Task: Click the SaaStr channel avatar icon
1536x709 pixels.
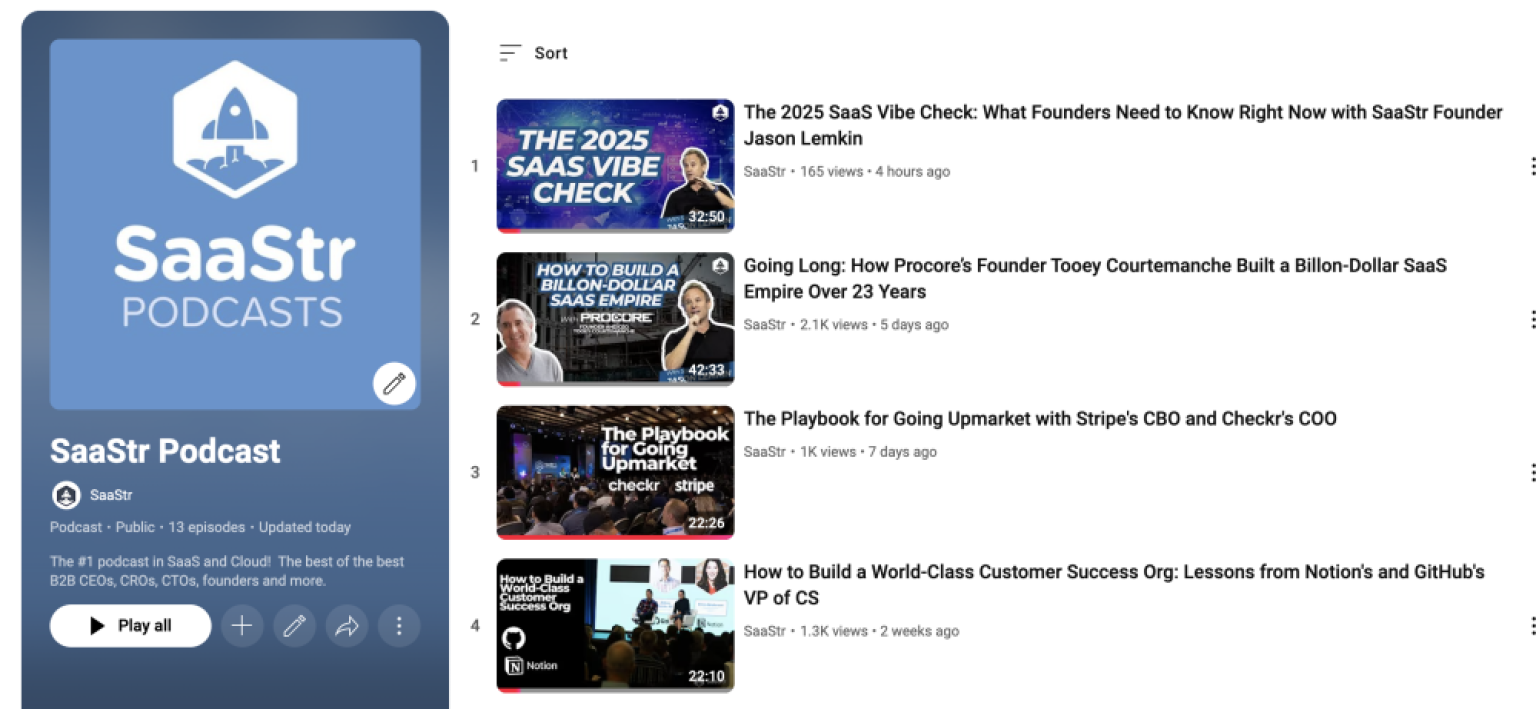Action: [66, 495]
